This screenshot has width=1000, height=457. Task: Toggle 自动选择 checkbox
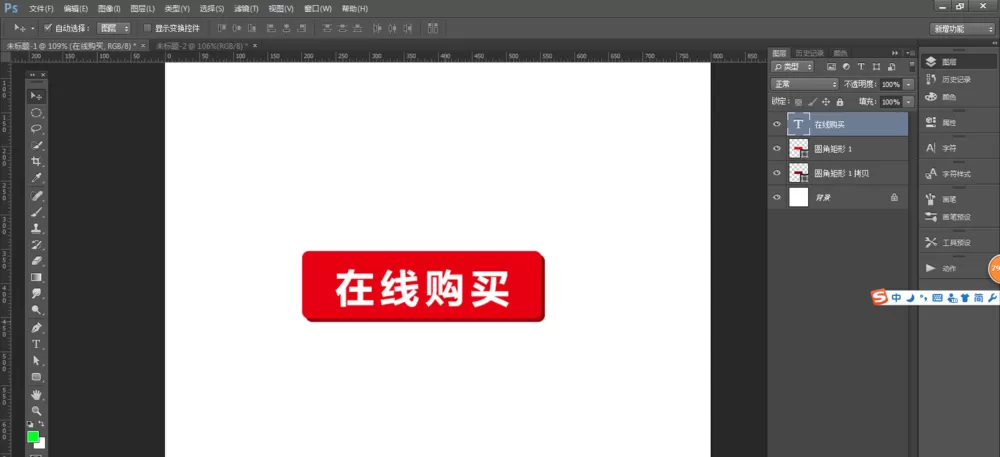[x=48, y=28]
